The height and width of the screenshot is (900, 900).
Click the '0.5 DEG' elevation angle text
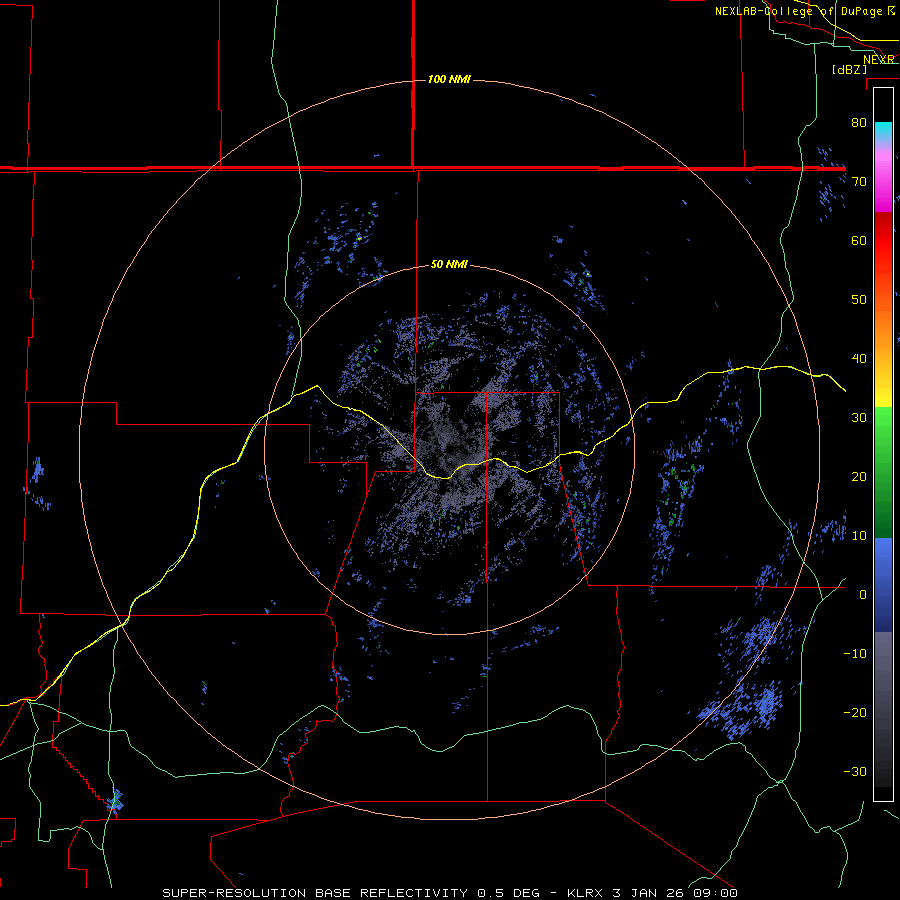[x=509, y=893]
